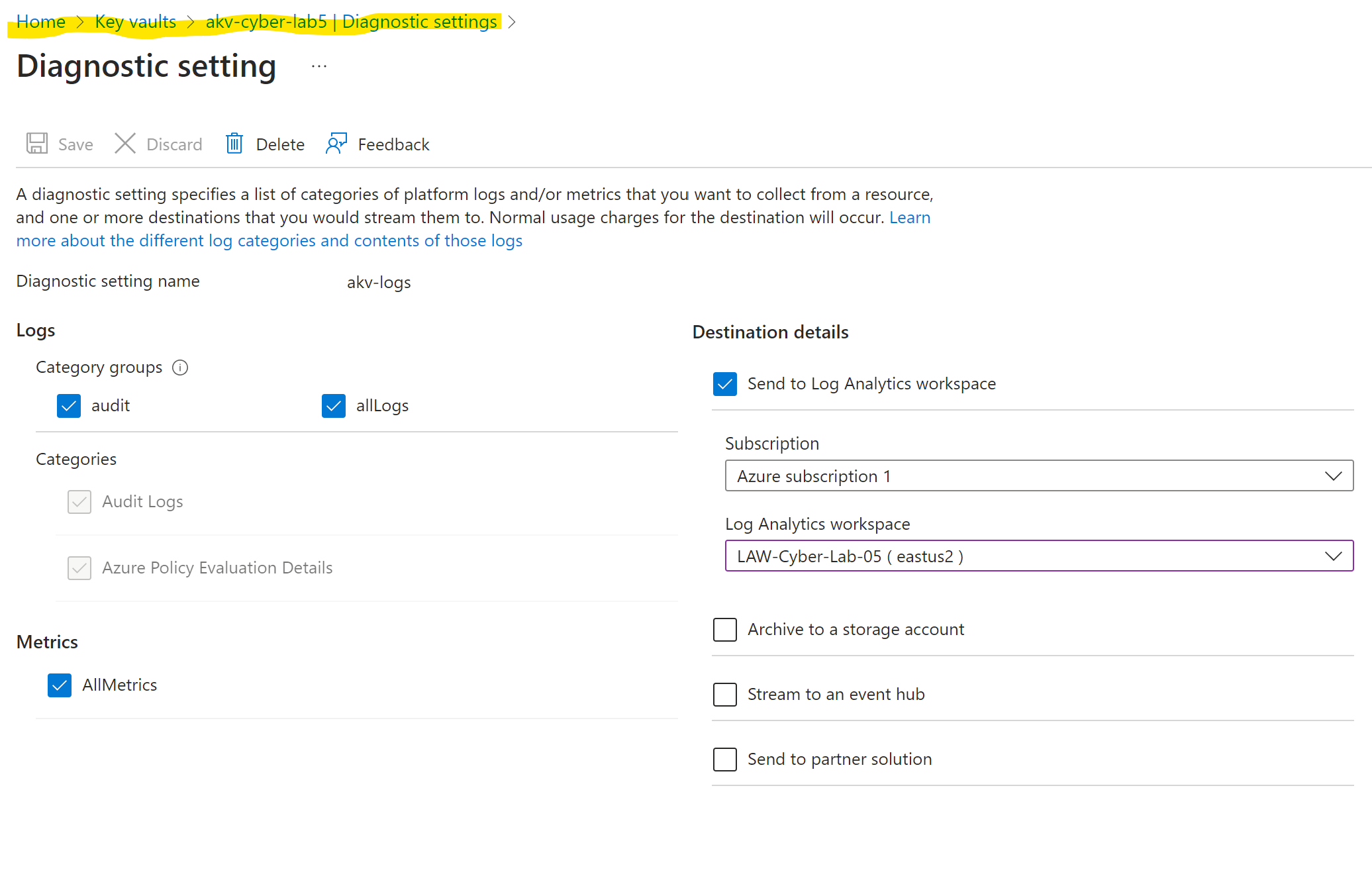Uncheck the audit category group checkbox
This screenshot has width=1372, height=890.
(69, 406)
